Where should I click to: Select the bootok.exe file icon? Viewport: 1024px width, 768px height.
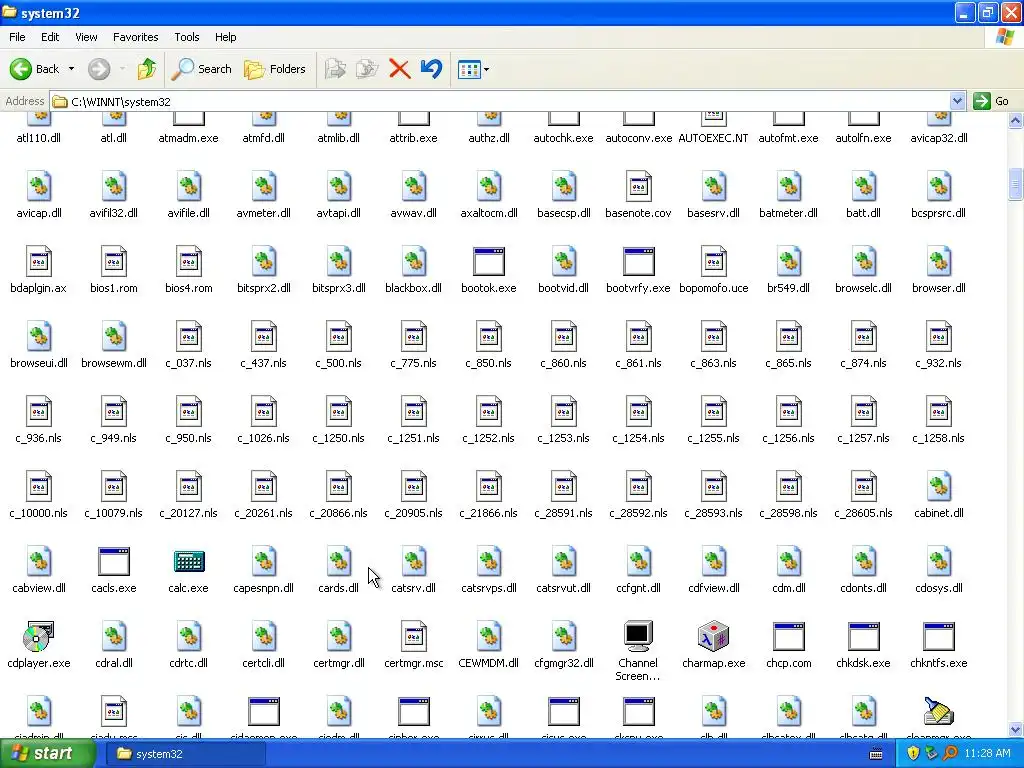click(488, 262)
